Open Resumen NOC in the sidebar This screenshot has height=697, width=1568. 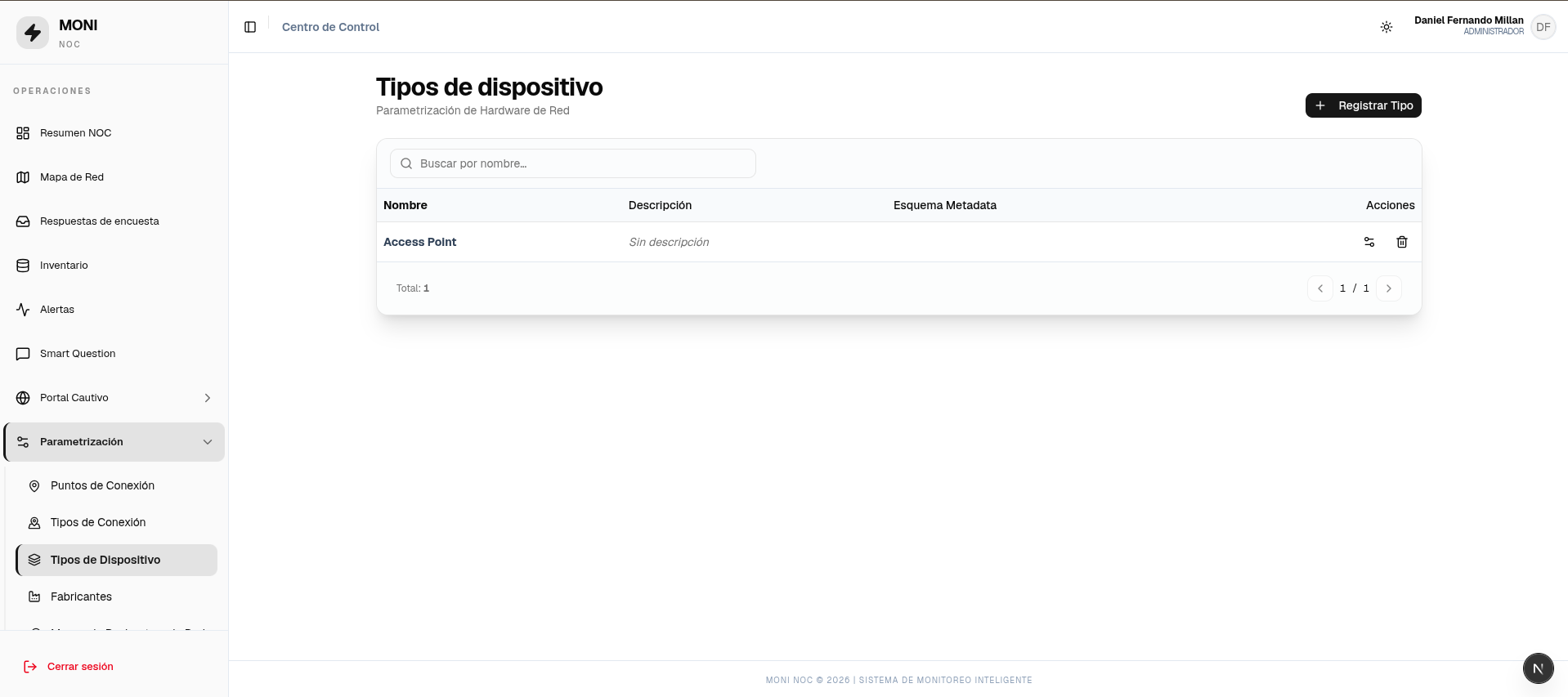[x=114, y=133]
